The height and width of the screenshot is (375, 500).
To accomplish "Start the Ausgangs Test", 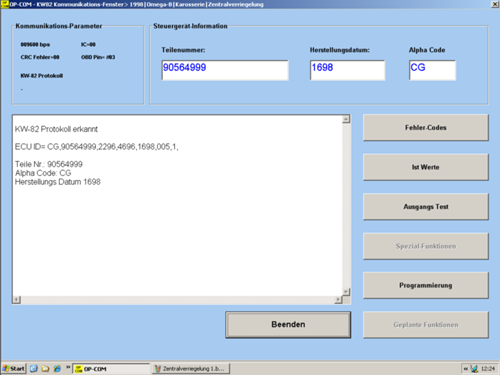I will click(x=426, y=207).
